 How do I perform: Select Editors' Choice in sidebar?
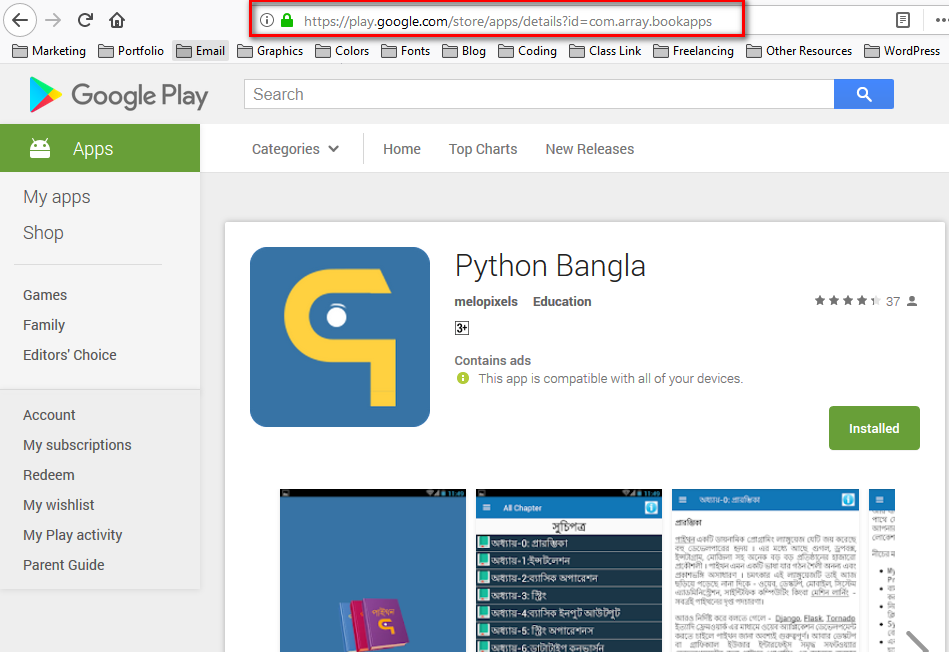point(70,355)
